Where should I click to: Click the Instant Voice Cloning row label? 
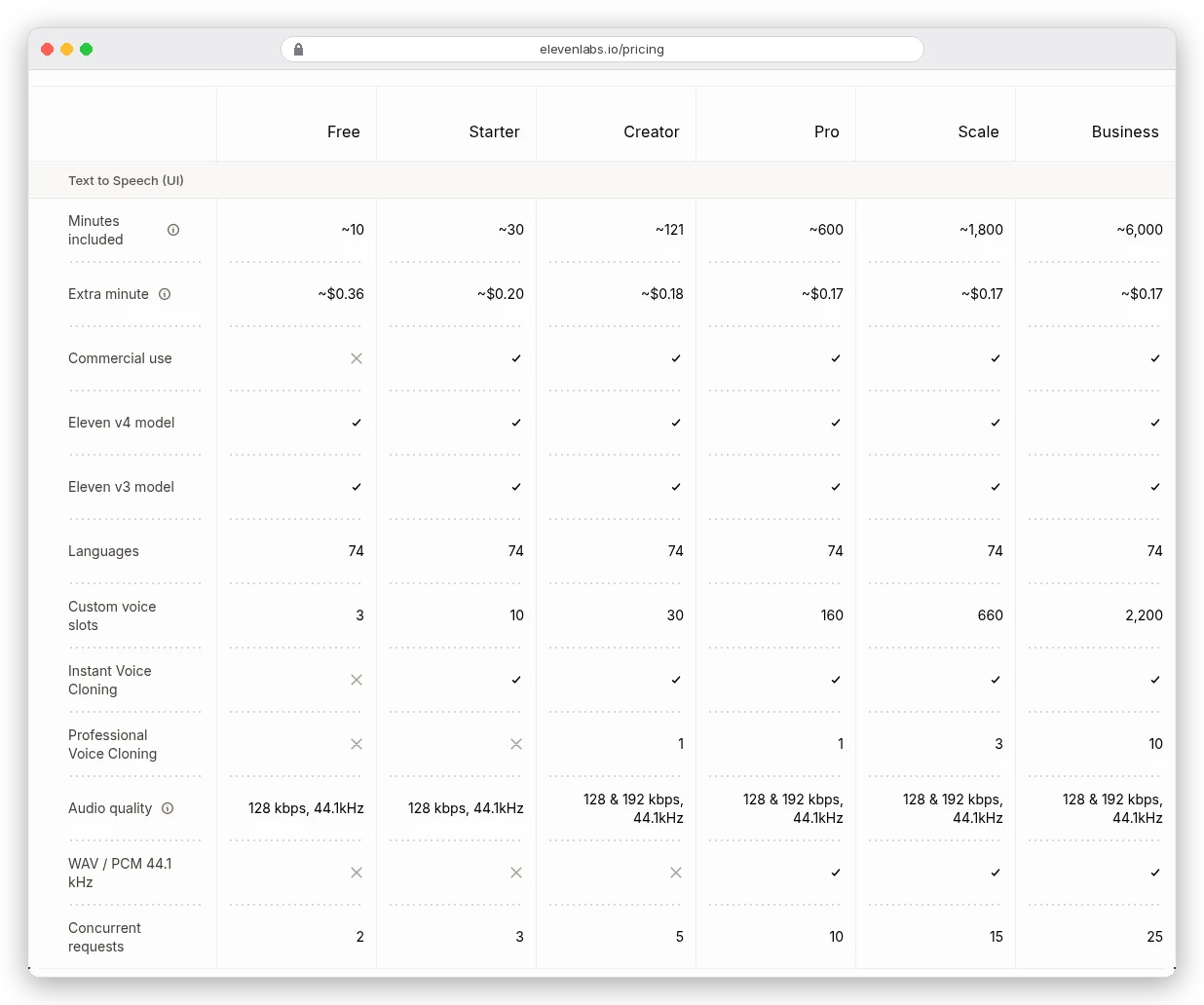pos(110,680)
